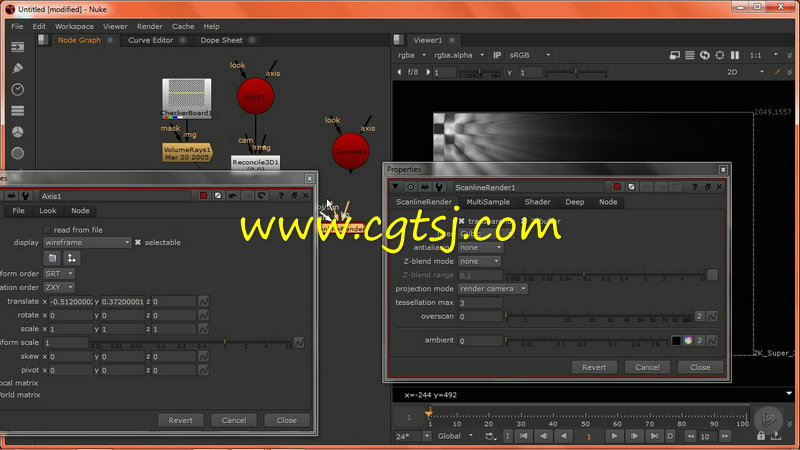This screenshot has height=450, width=800.
Task: Open the Draw nodes brush icon
Action: [17, 68]
